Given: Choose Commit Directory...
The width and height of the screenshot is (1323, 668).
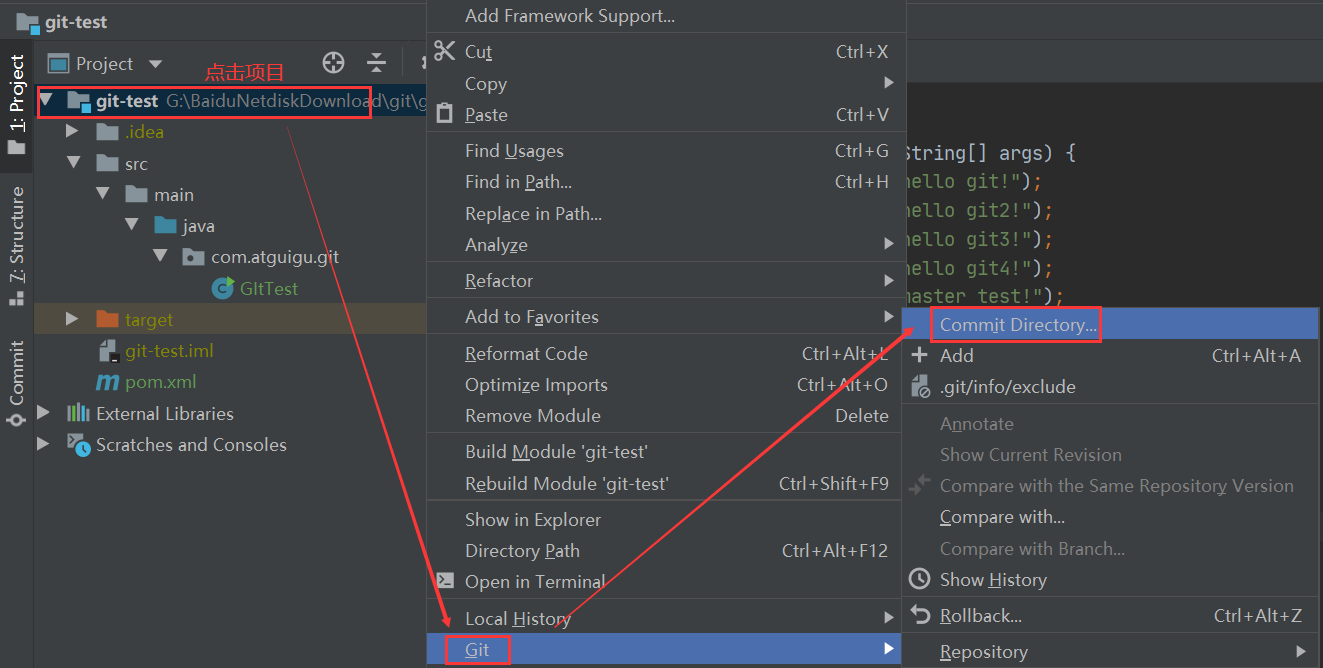Looking at the screenshot, I should click(1110, 325).
